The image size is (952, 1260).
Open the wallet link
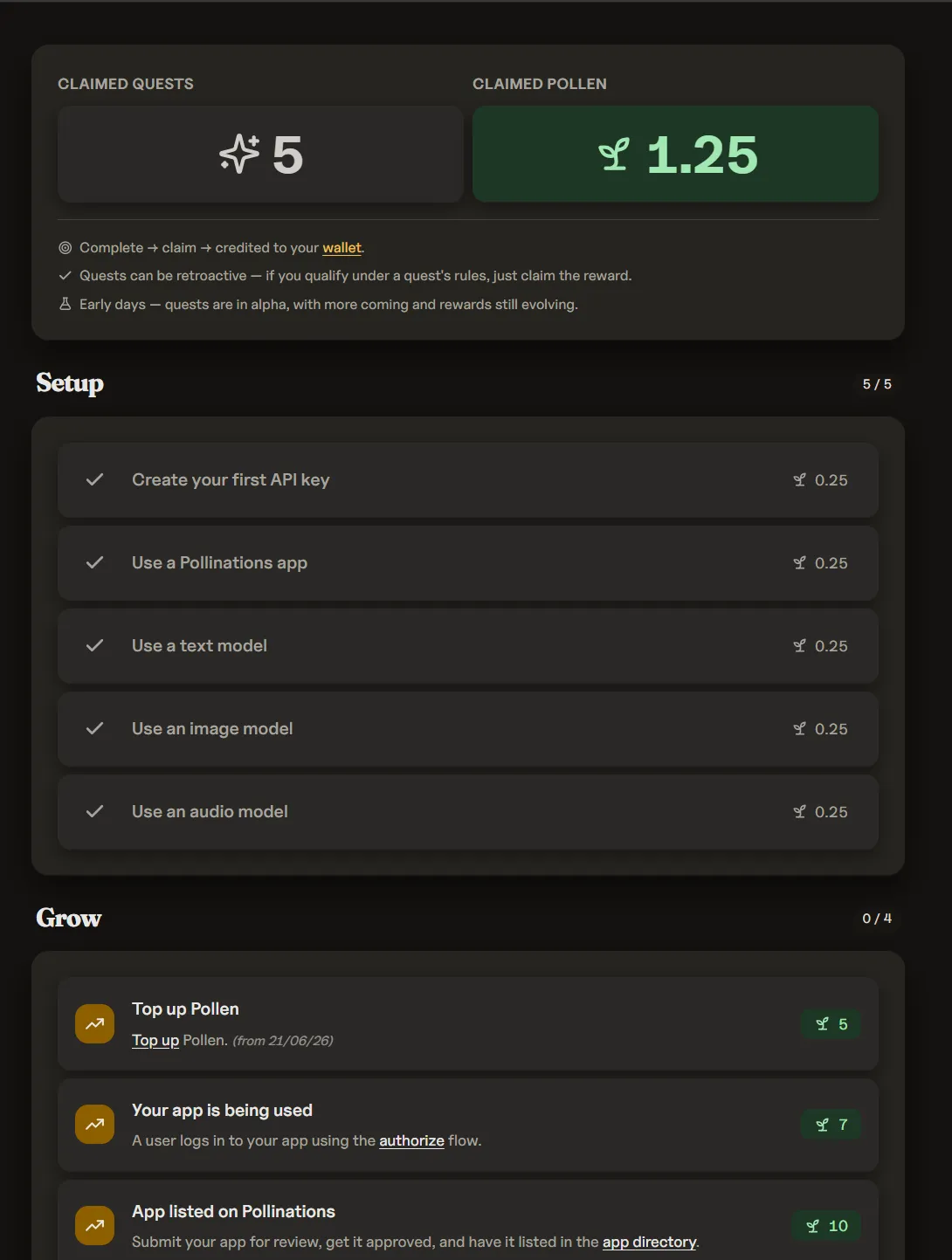(341, 248)
